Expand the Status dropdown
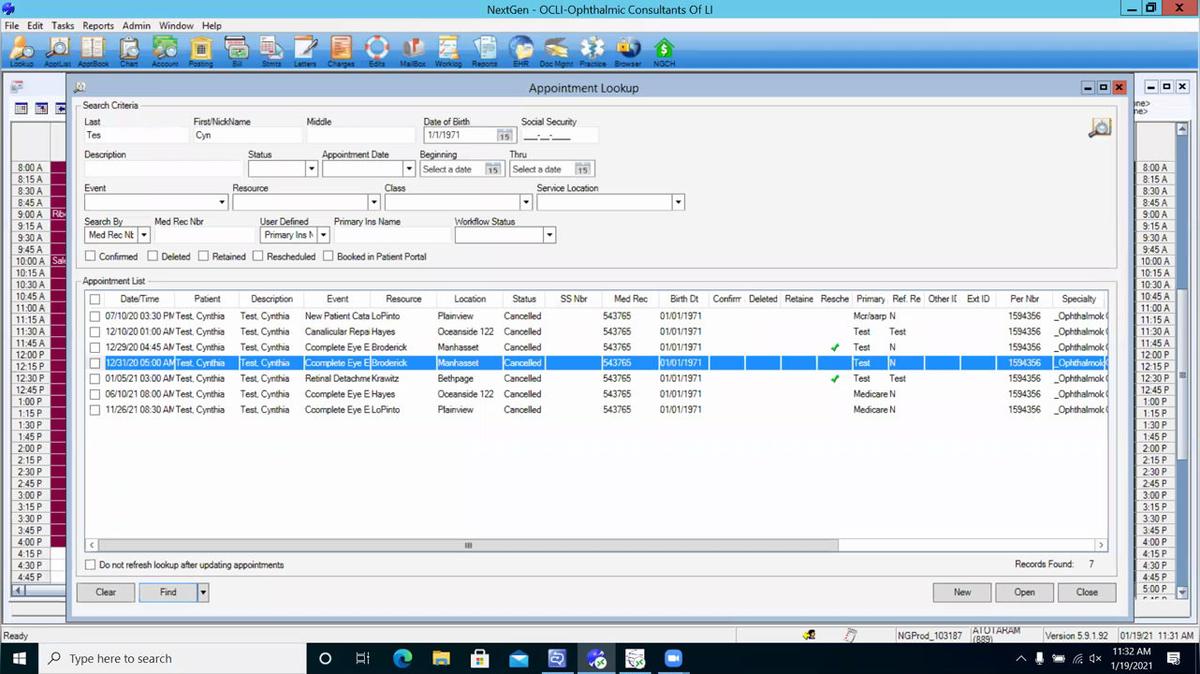 tap(311, 169)
